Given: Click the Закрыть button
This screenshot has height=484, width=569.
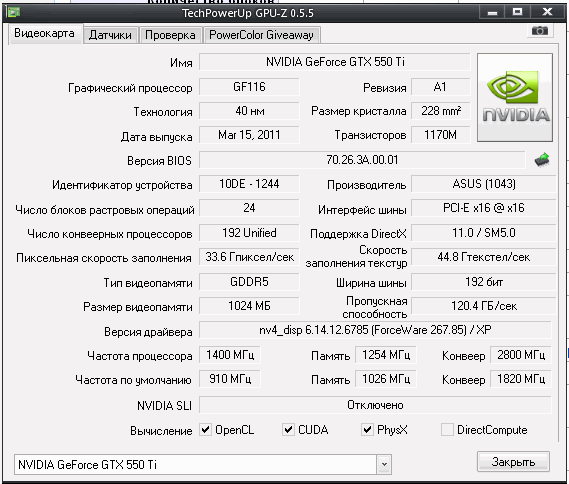Looking at the screenshot, I should click(513, 462).
